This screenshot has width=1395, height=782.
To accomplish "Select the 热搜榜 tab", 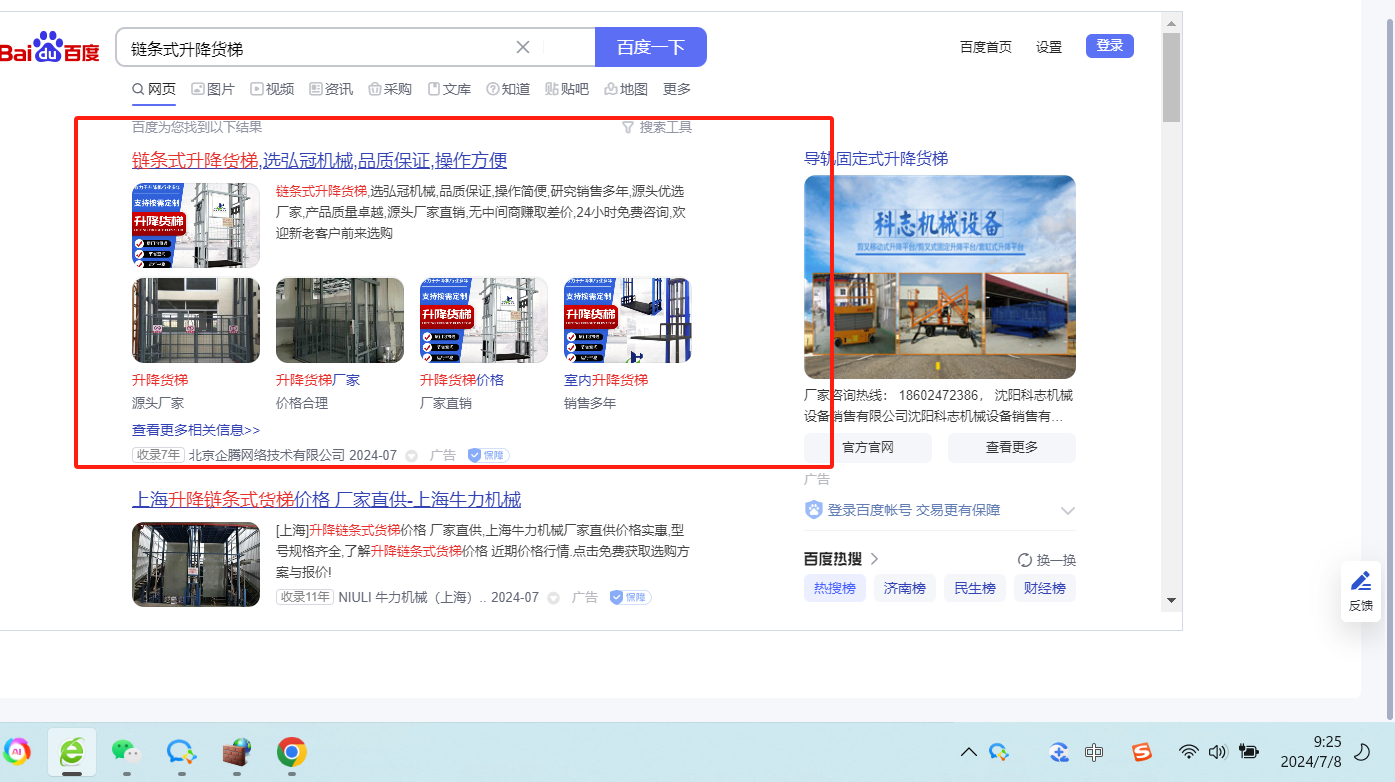I will pos(835,588).
